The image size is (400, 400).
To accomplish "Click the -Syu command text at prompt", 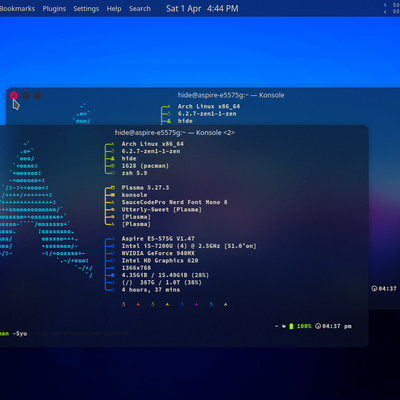I will tap(20, 333).
